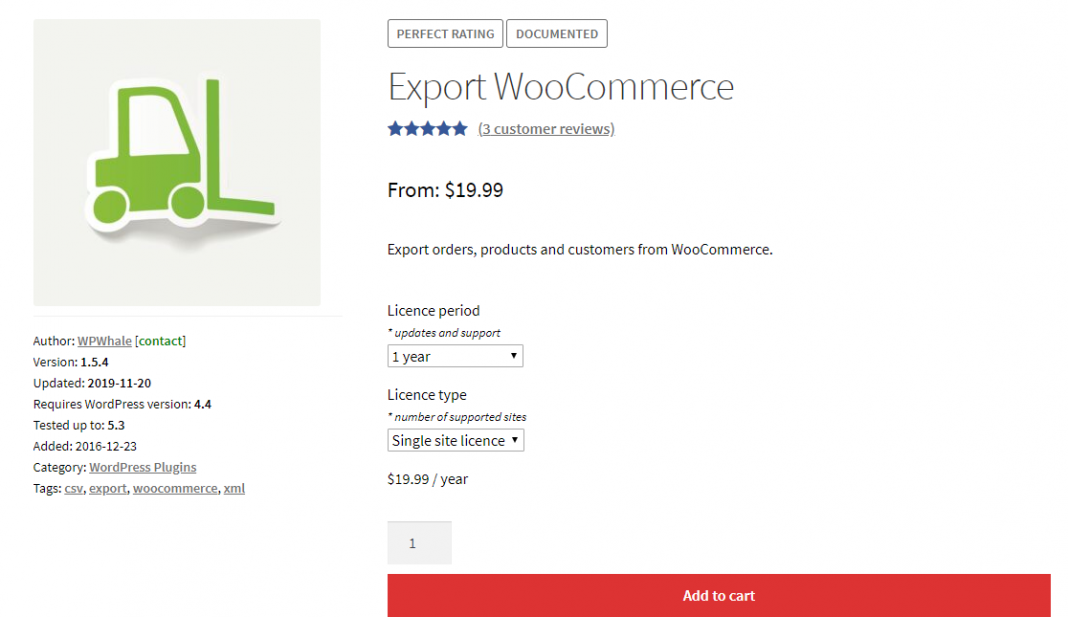Viewport: 1068px width, 617px height.
Task: Click the quantity input field
Action: 419,542
